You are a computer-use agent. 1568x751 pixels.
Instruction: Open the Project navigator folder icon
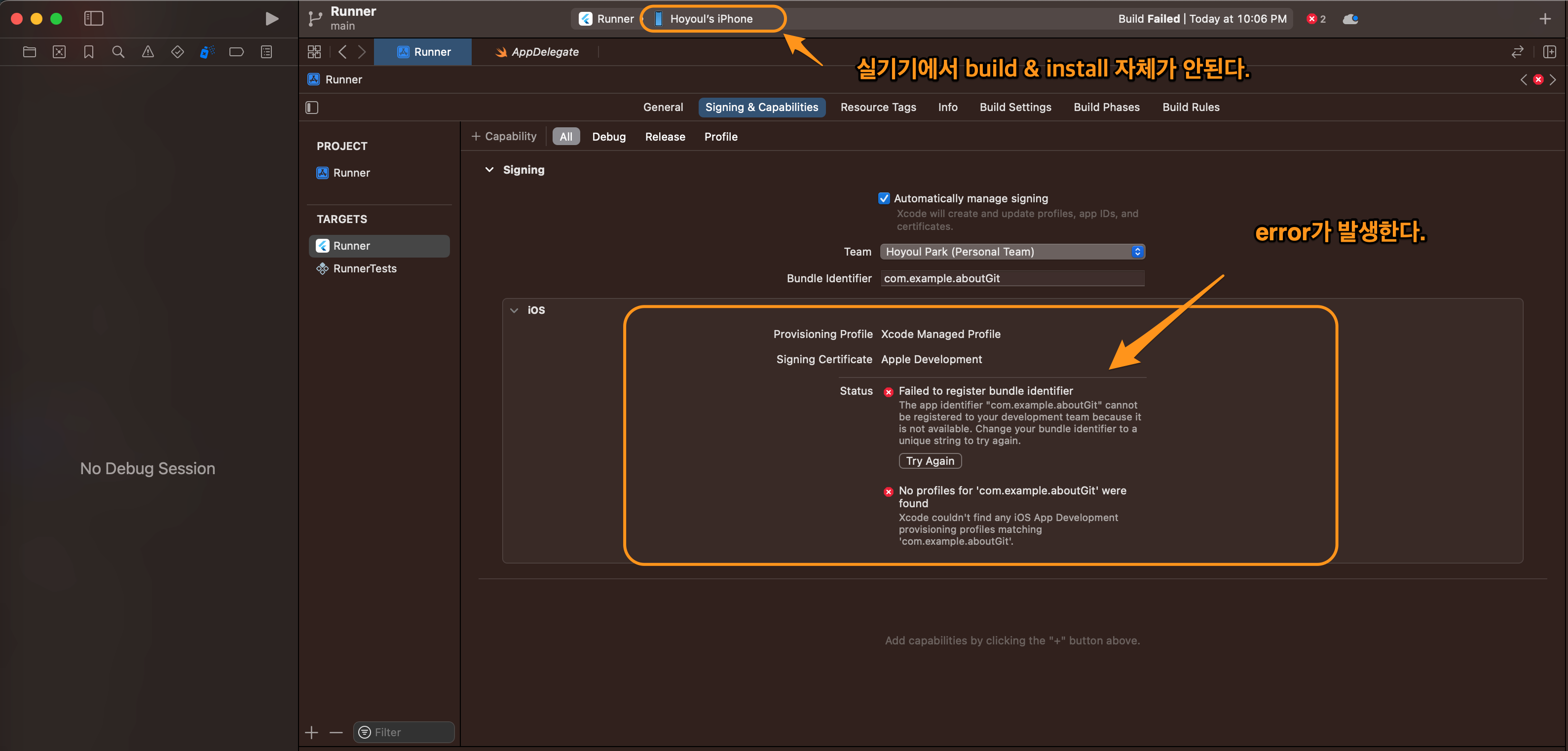tap(29, 52)
